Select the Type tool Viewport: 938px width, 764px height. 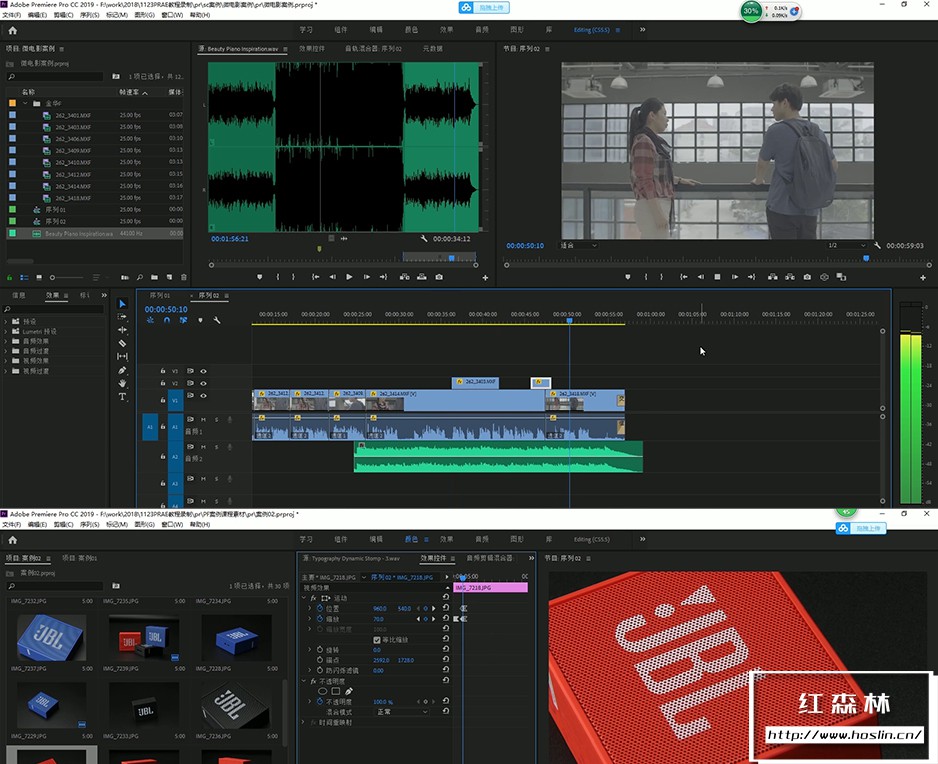click(x=122, y=396)
